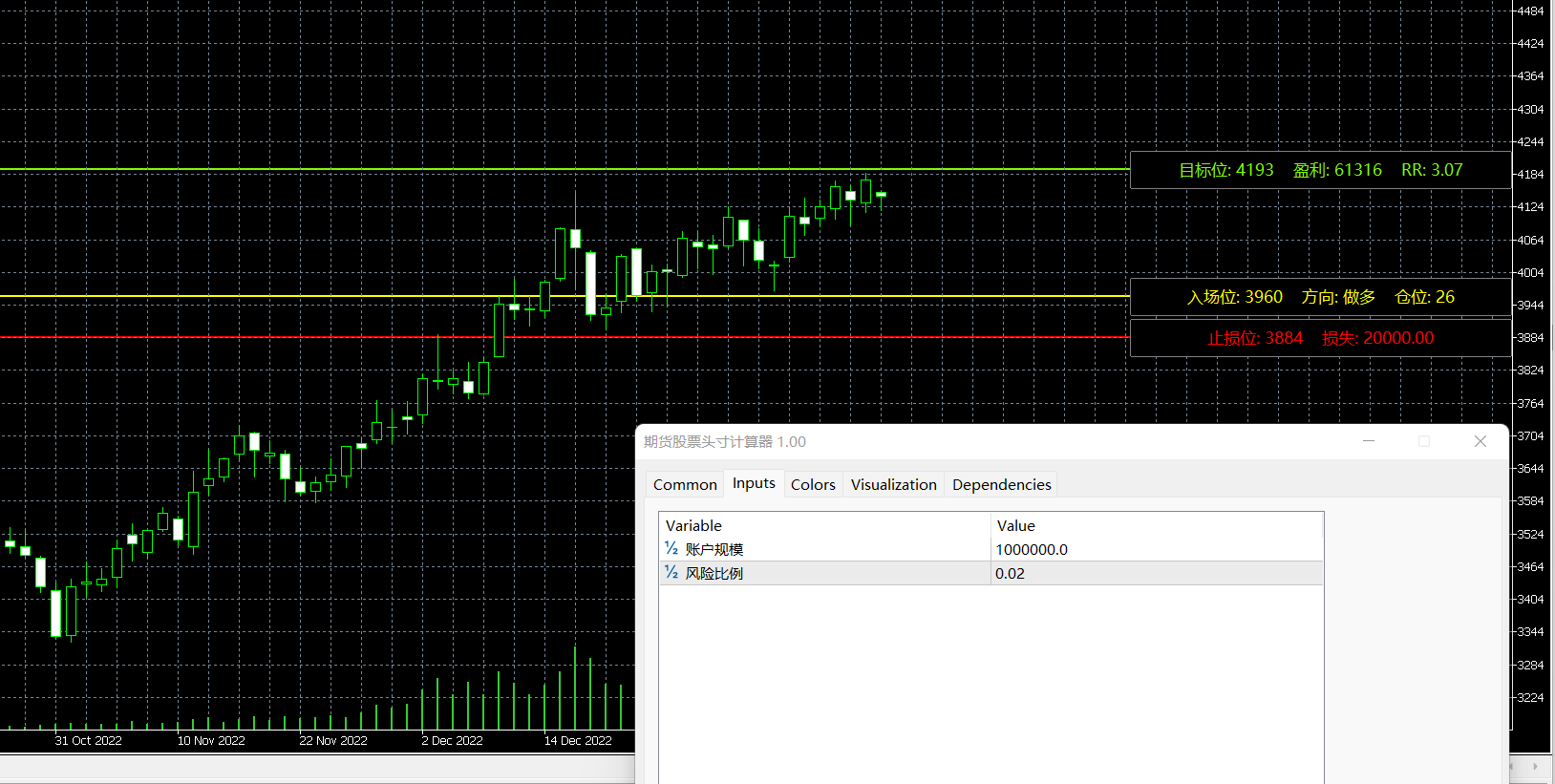Select the red 止损位 3884 label box
Viewport: 1555px width, 784px height.
click(x=1320, y=338)
